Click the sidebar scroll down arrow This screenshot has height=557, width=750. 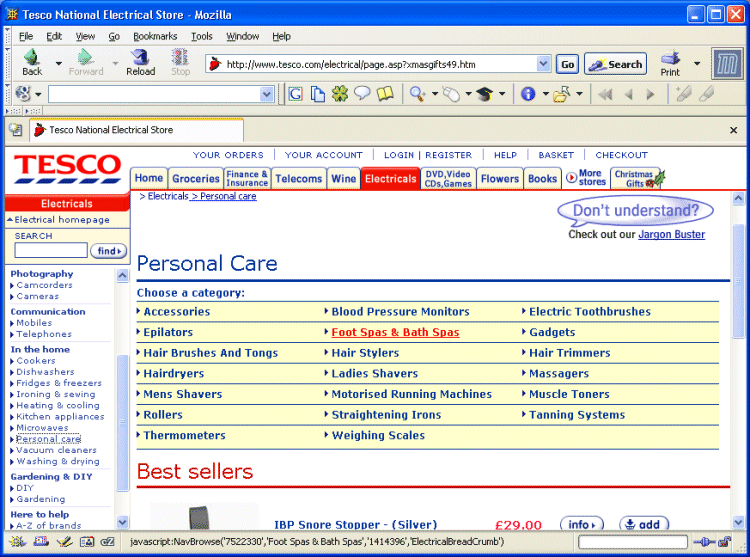tap(122, 522)
